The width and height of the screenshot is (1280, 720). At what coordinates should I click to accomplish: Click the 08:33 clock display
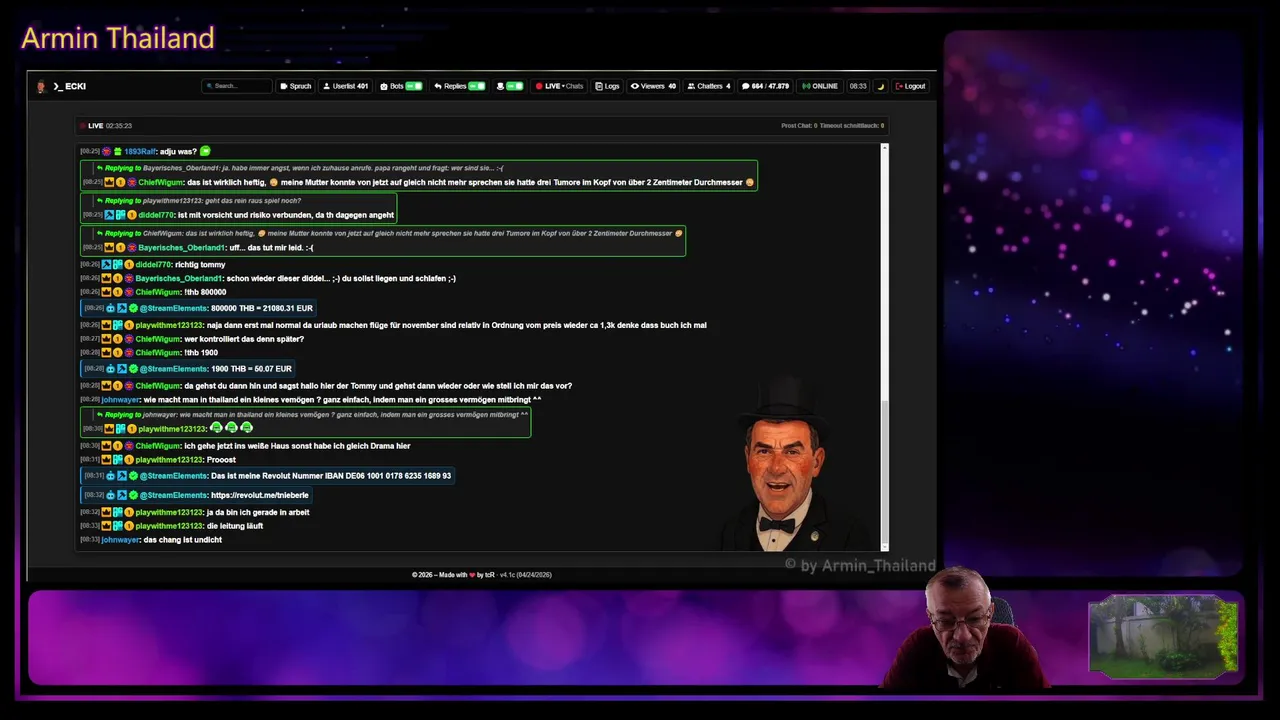point(858,86)
